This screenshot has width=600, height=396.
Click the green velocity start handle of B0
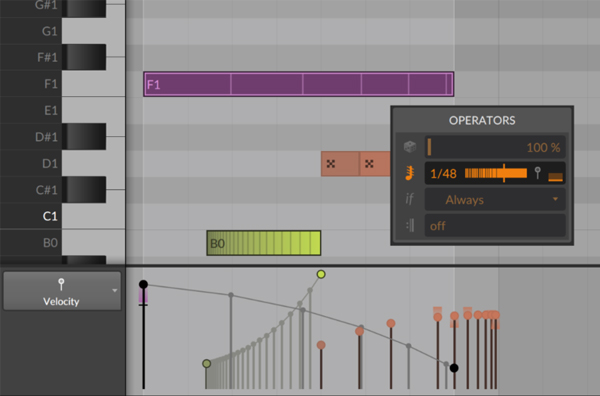tap(207, 363)
